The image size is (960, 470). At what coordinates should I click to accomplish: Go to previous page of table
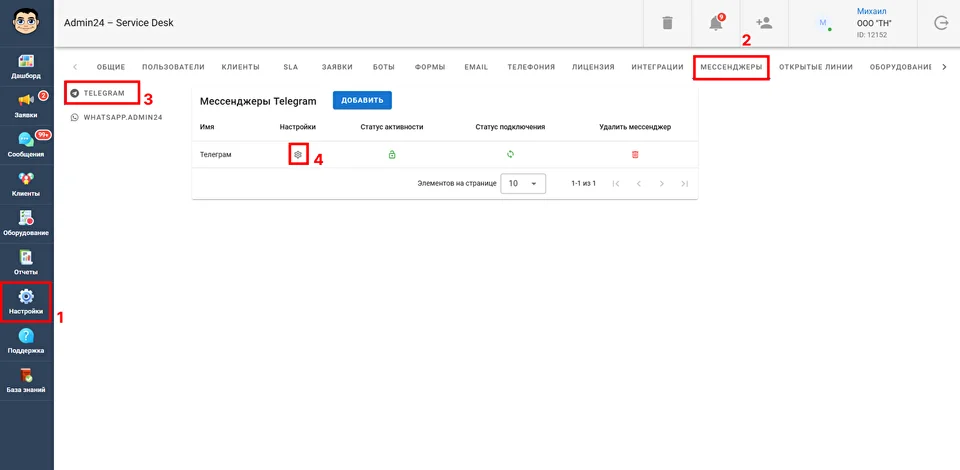pos(639,184)
